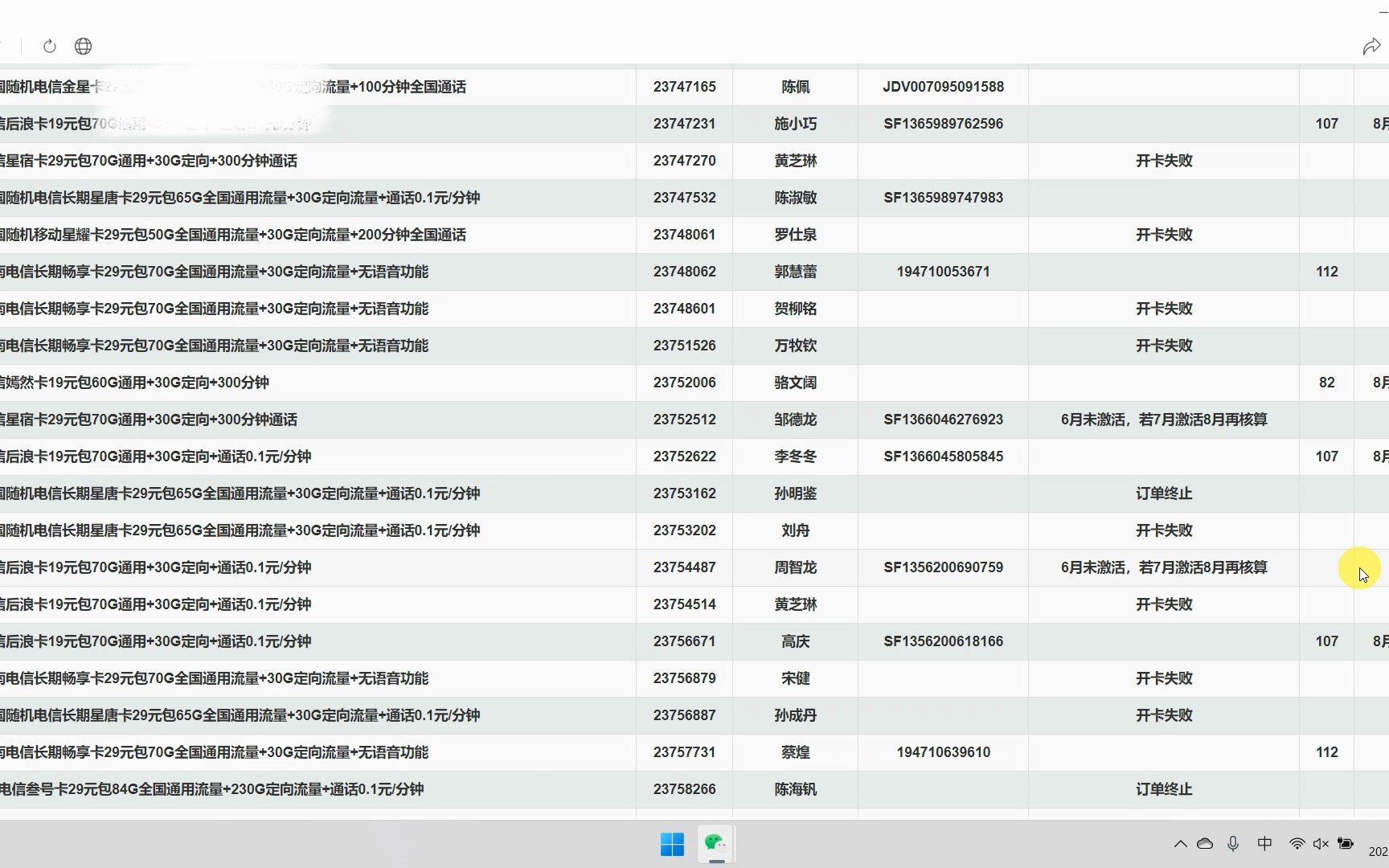Select tracking number SF1356200618166
This screenshot has height=868, width=1389.
coord(944,641)
